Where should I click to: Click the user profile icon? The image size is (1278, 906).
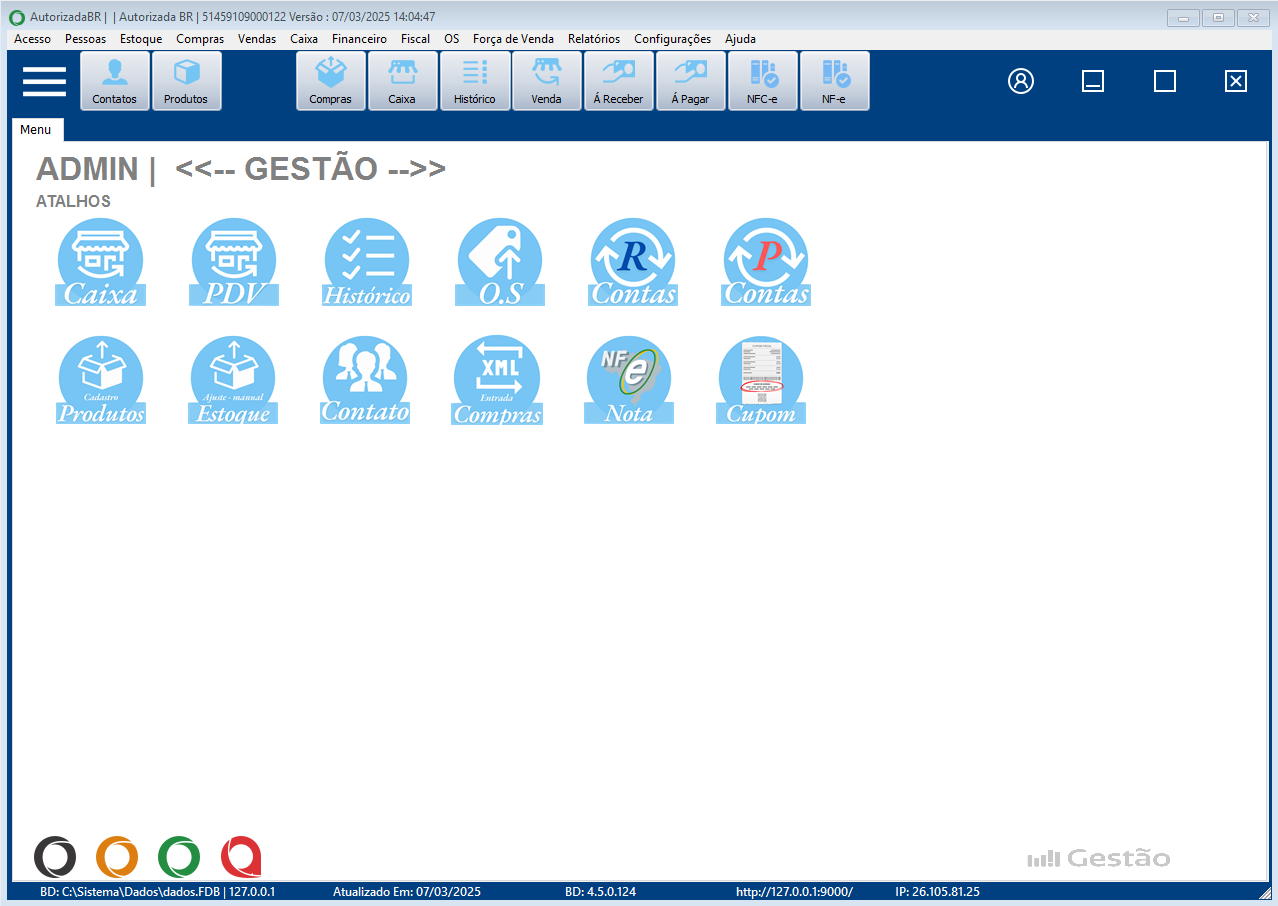[1021, 81]
